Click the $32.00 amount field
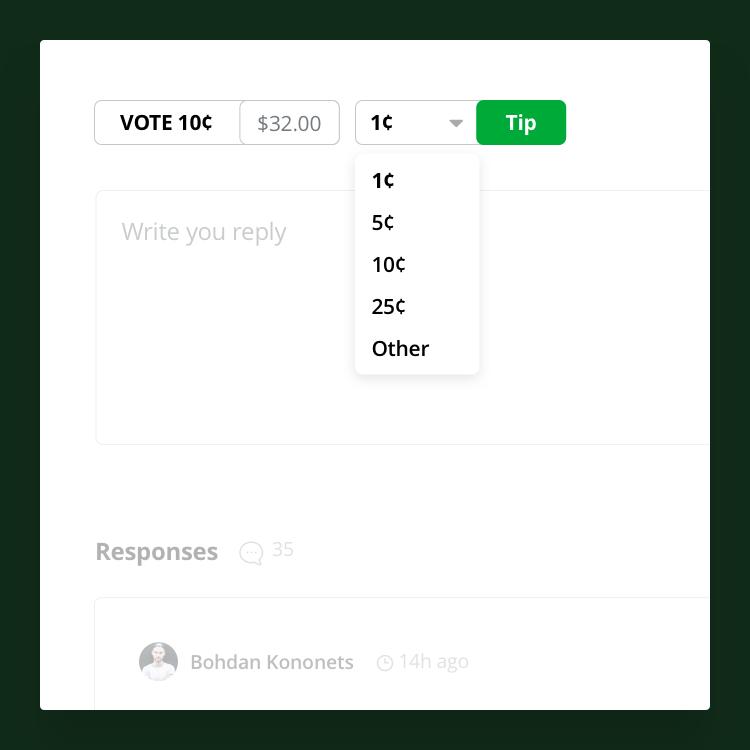Image resolution: width=750 pixels, height=750 pixels. [x=289, y=124]
